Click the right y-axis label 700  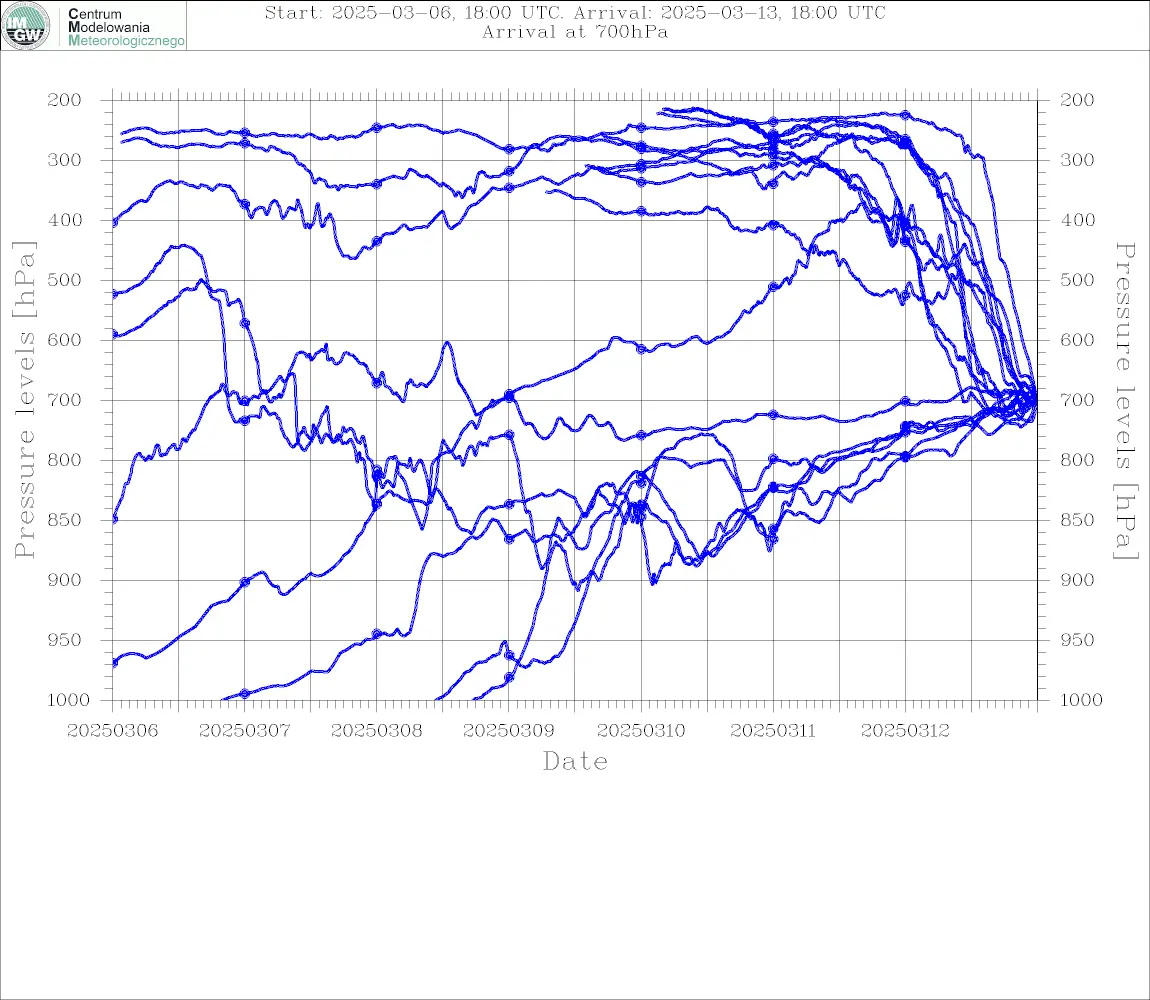click(1077, 401)
